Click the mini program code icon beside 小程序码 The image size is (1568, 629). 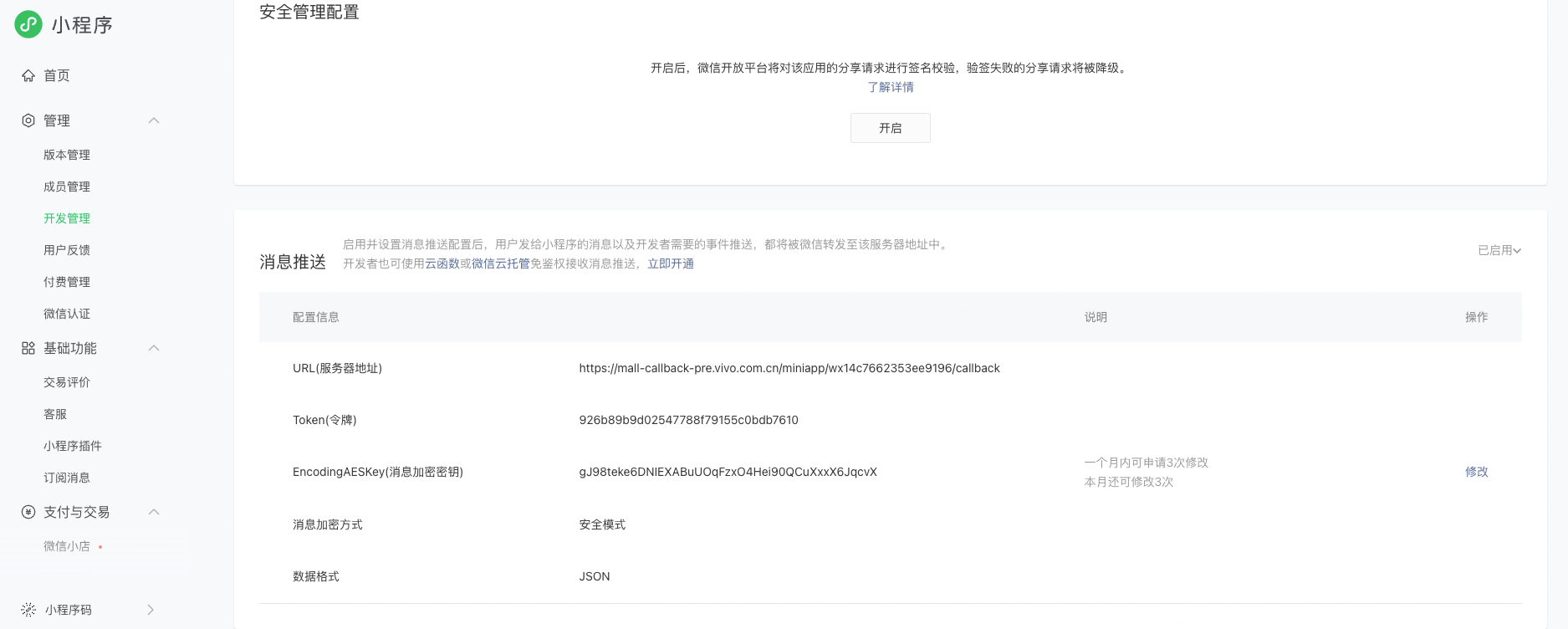click(28, 610)
